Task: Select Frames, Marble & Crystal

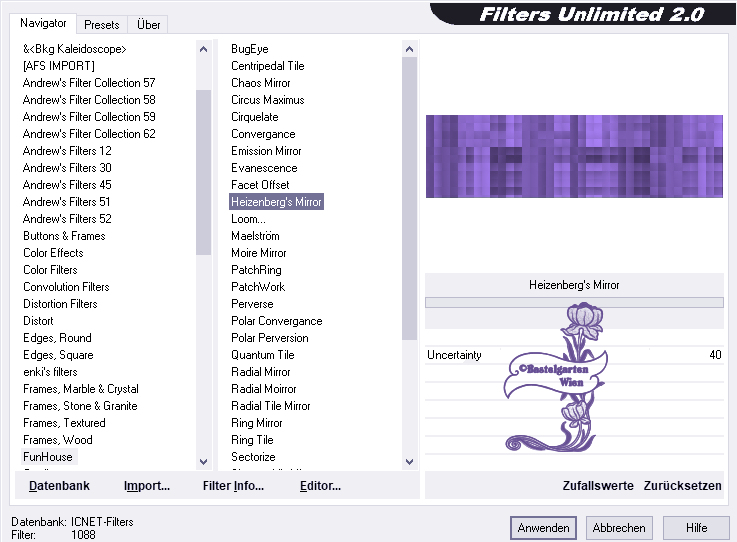Action: click(x=81, y=389)
